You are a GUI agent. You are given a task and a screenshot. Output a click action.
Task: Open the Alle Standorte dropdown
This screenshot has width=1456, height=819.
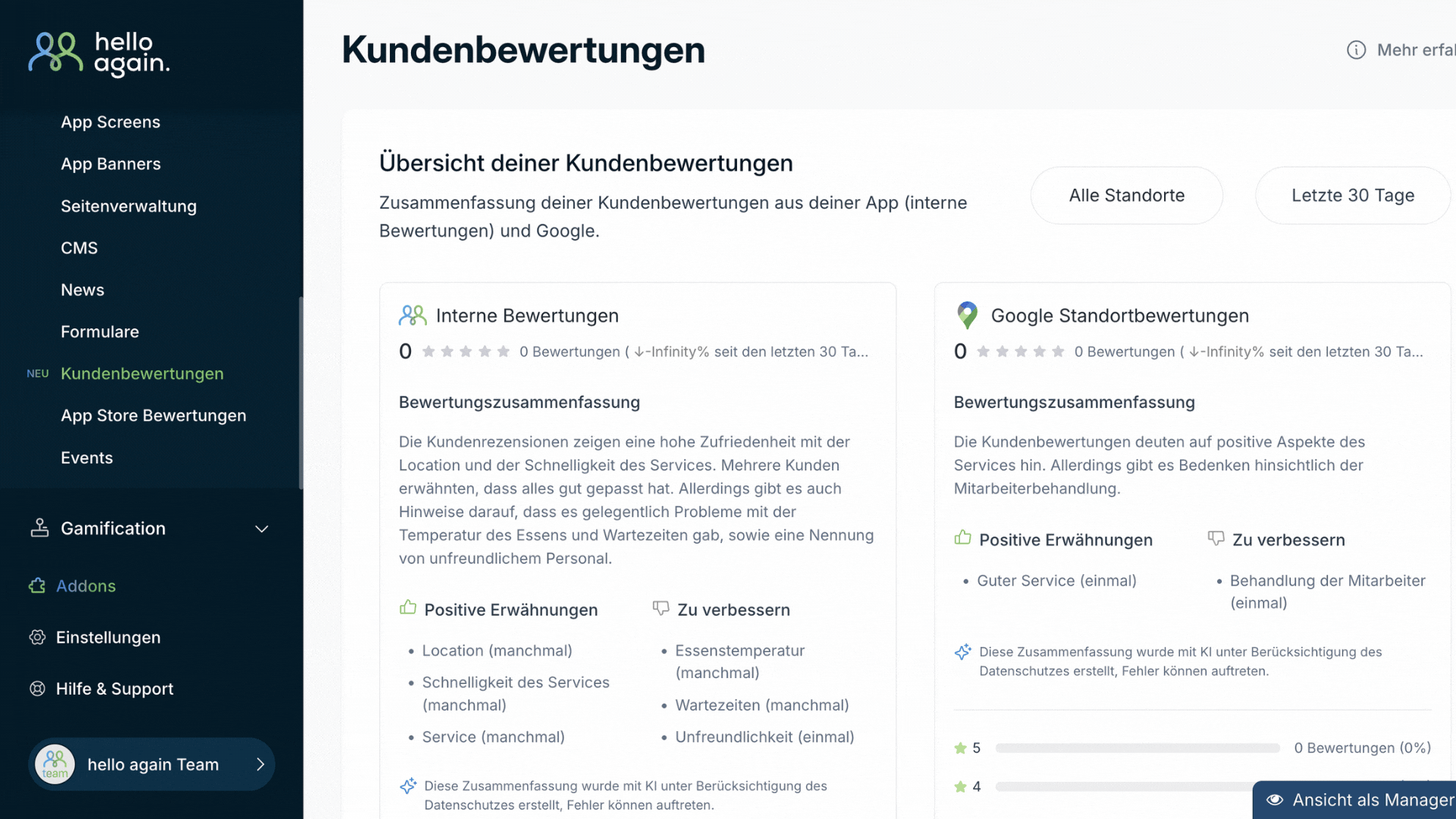pos(1126,196)
